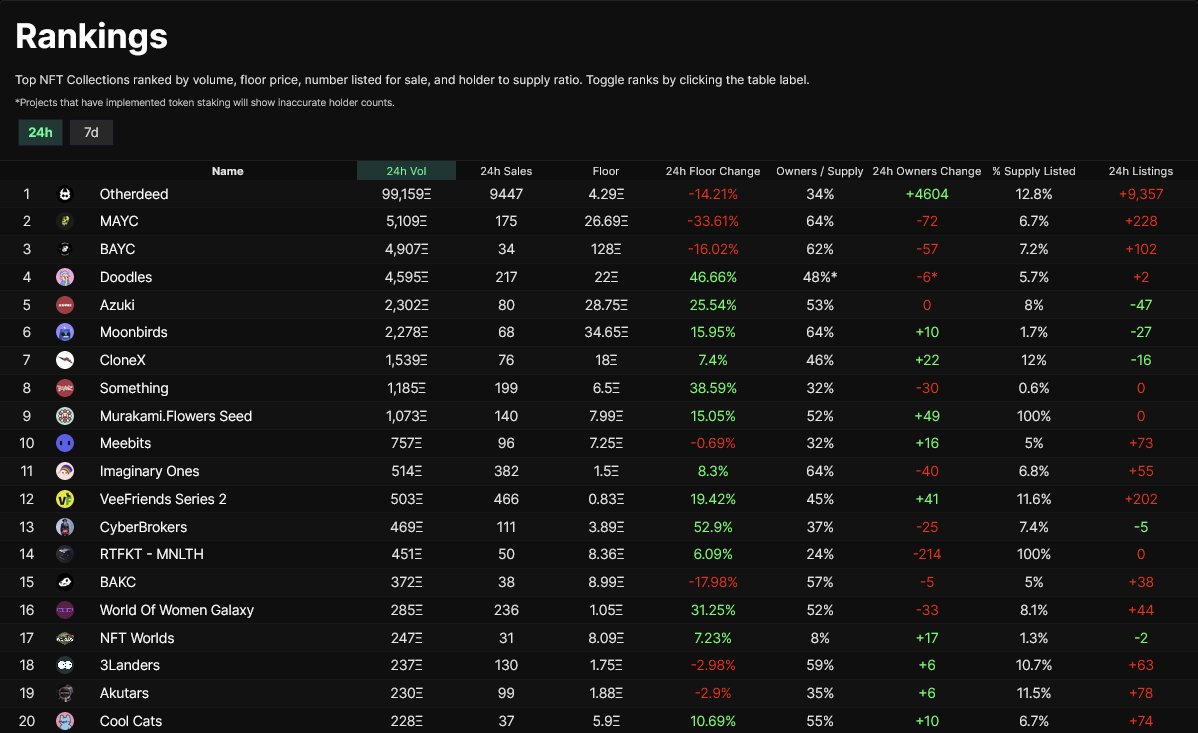Click the Akutars collection icon

click(x=65, y=693)
